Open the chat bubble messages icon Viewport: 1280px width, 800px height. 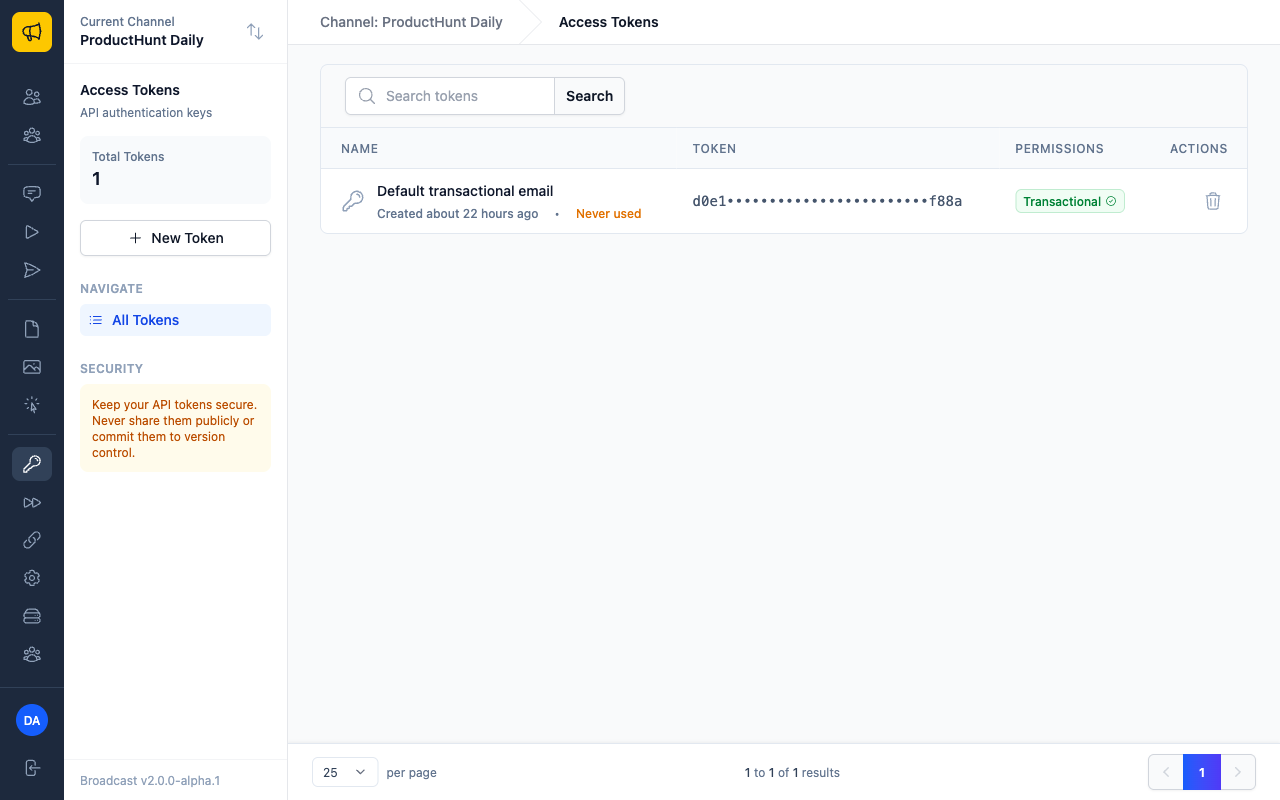32,194
